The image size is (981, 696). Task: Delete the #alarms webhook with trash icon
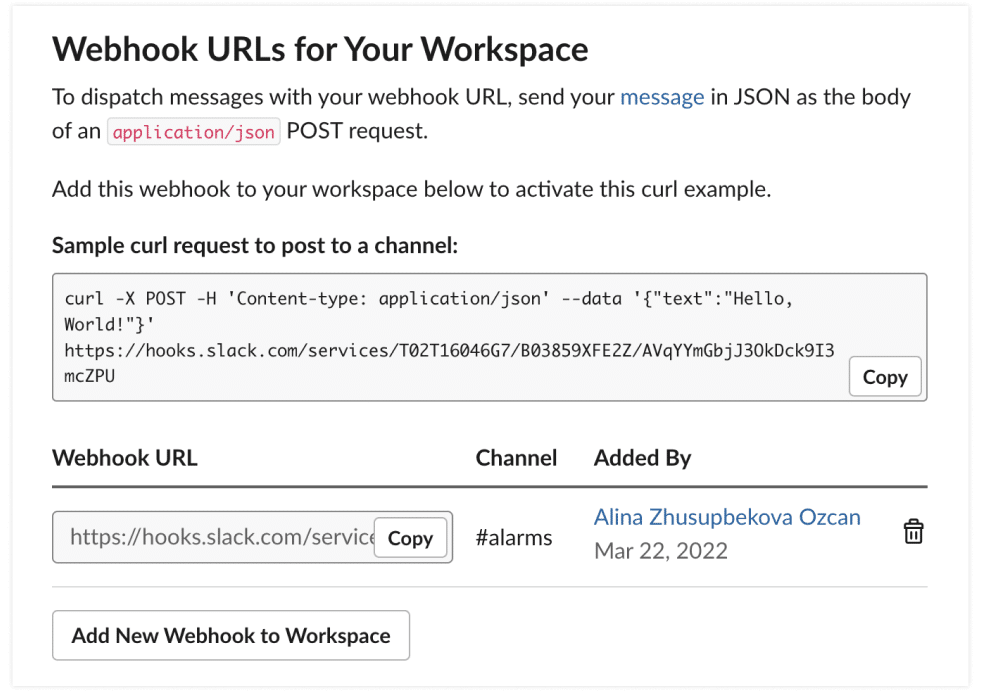point(913,531)
